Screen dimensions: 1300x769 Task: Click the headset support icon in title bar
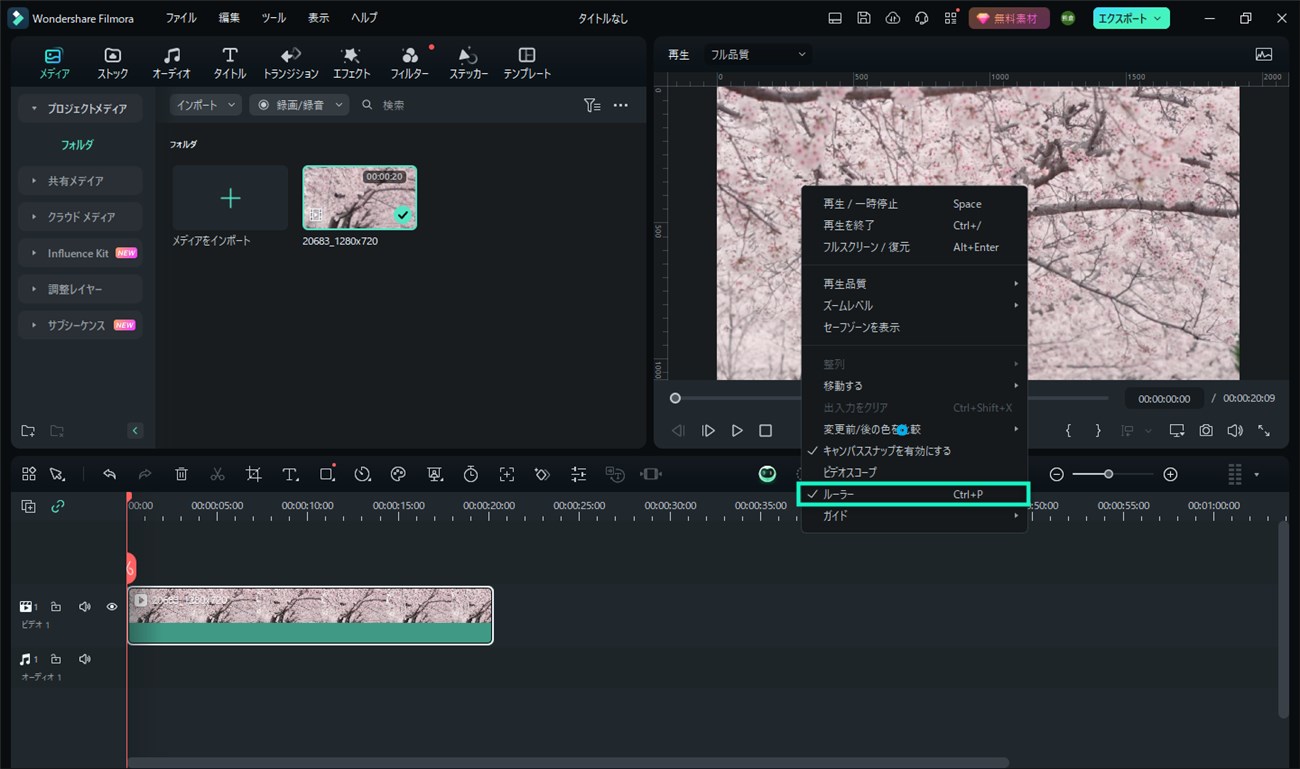click(x=921, y=19)
